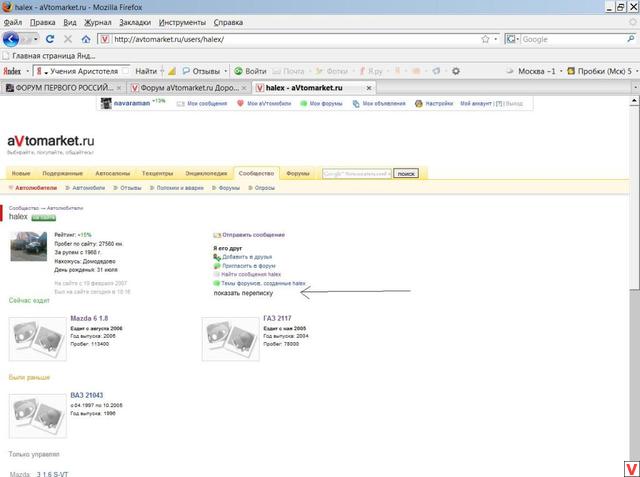
Task: Open the Подержанные site tab
Action: (x=62, y=173)
